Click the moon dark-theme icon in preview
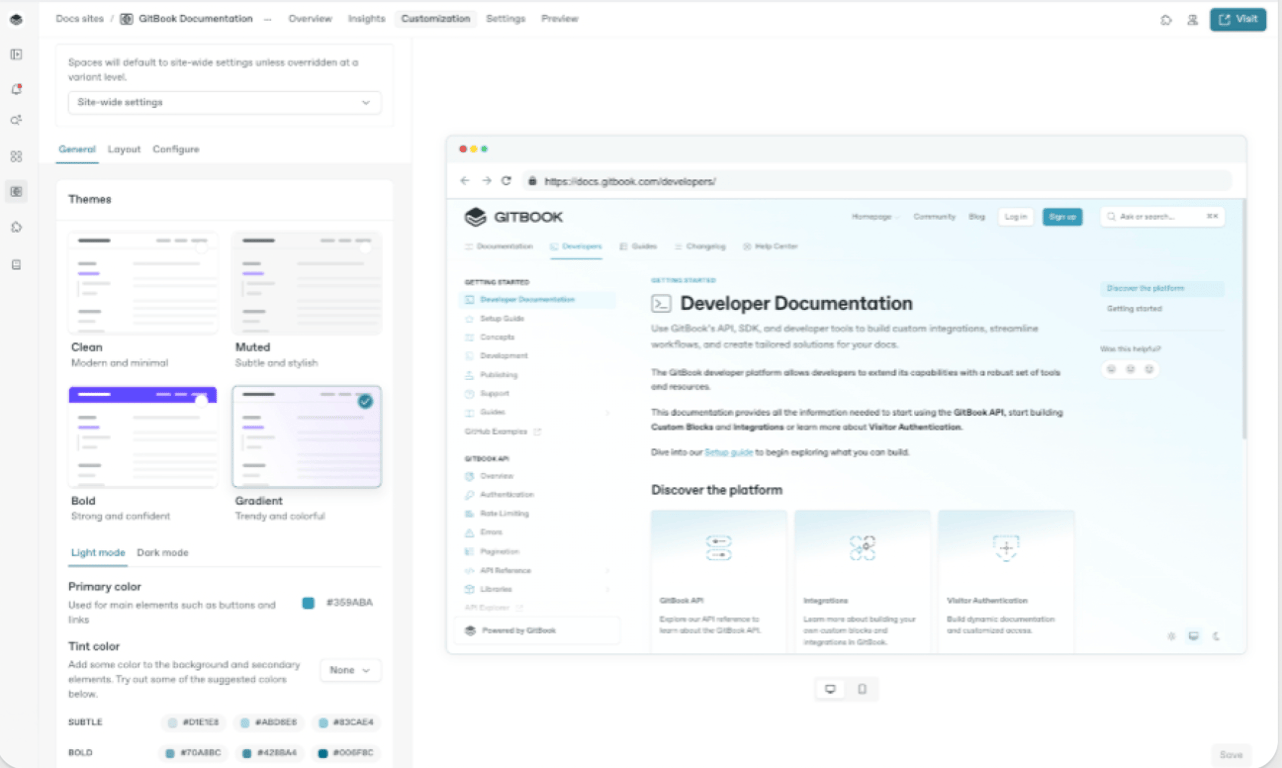Image resolution: width=1282 pixels, height=768 pixels. pyautogui.click(x=1216, y=636)
